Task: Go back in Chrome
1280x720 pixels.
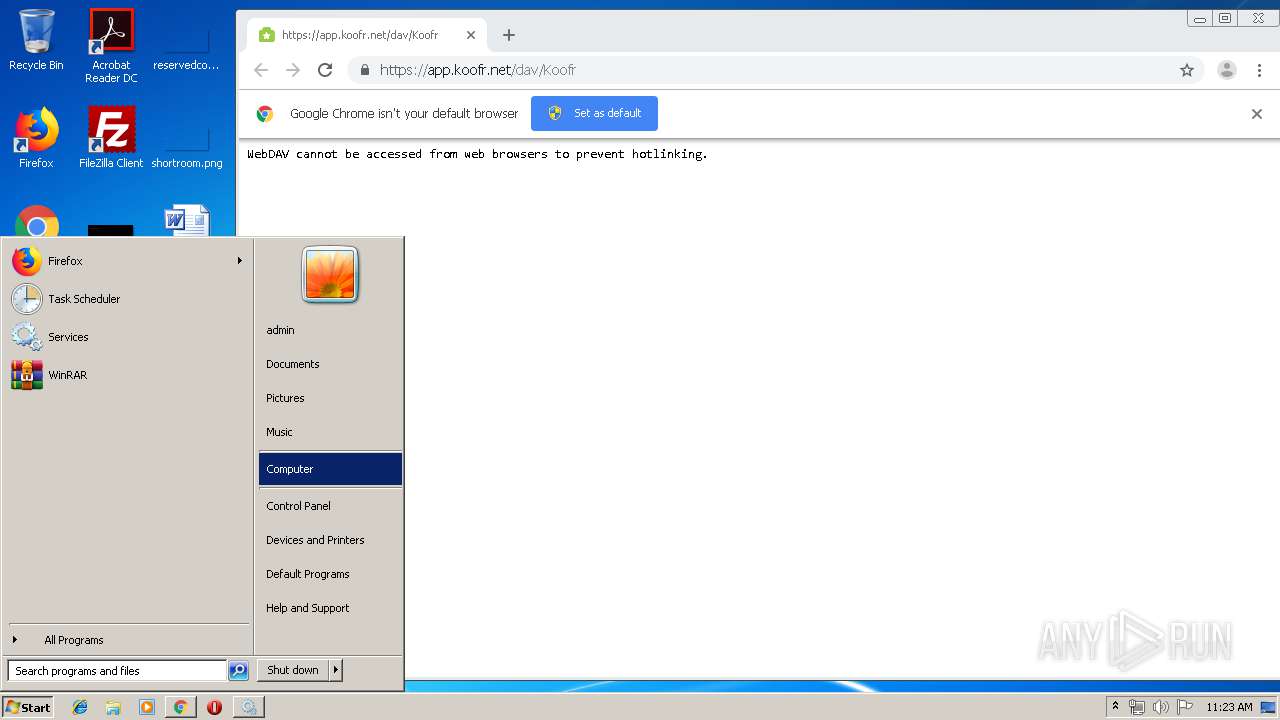Action: (261, 70)
